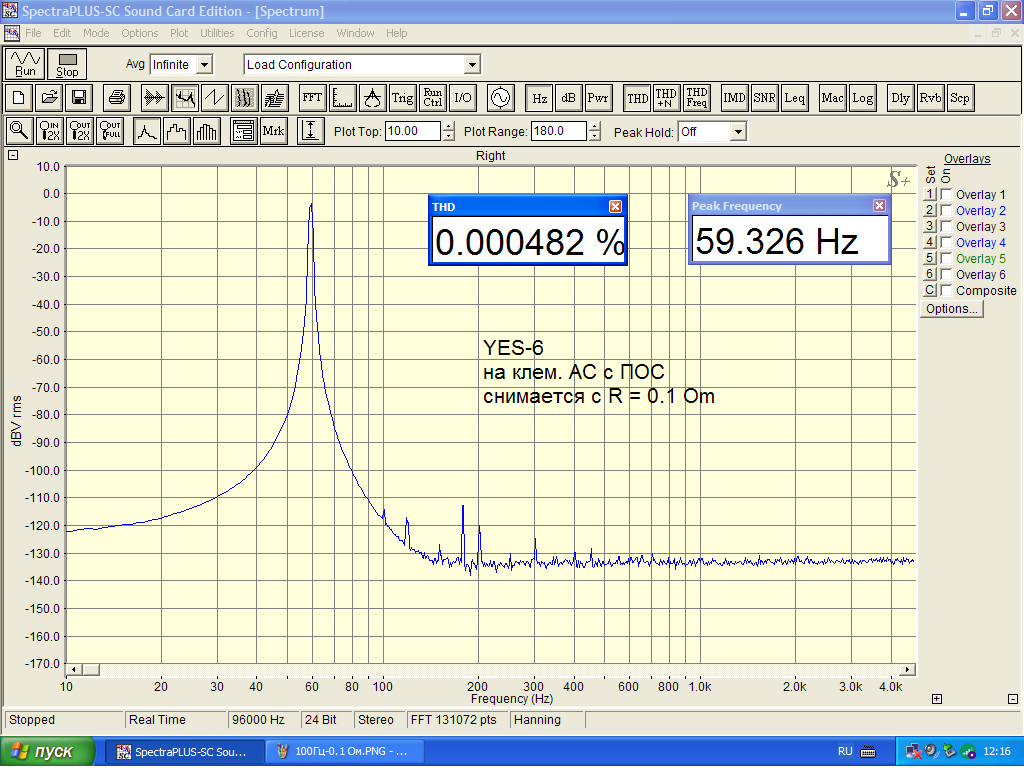1024x768 pixels.
Task: Enable the Overlay 1 checkbox
Action: pos(946,195)
